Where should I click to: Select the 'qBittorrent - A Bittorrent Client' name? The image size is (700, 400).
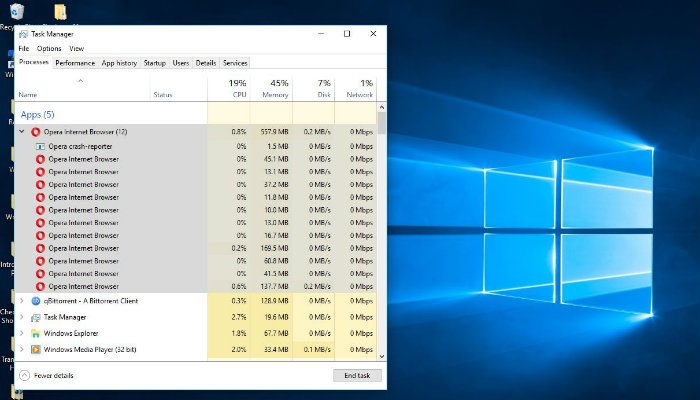pyautogui.click(x=91, y=301)
